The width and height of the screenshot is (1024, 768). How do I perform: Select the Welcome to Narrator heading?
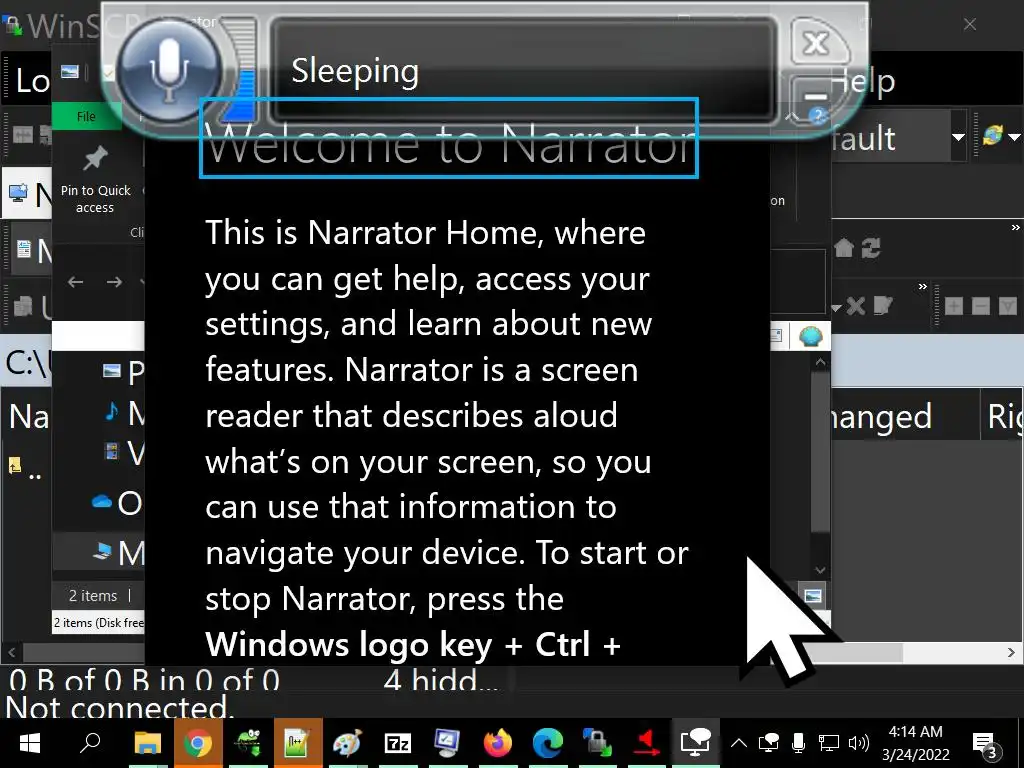(449, 138)
